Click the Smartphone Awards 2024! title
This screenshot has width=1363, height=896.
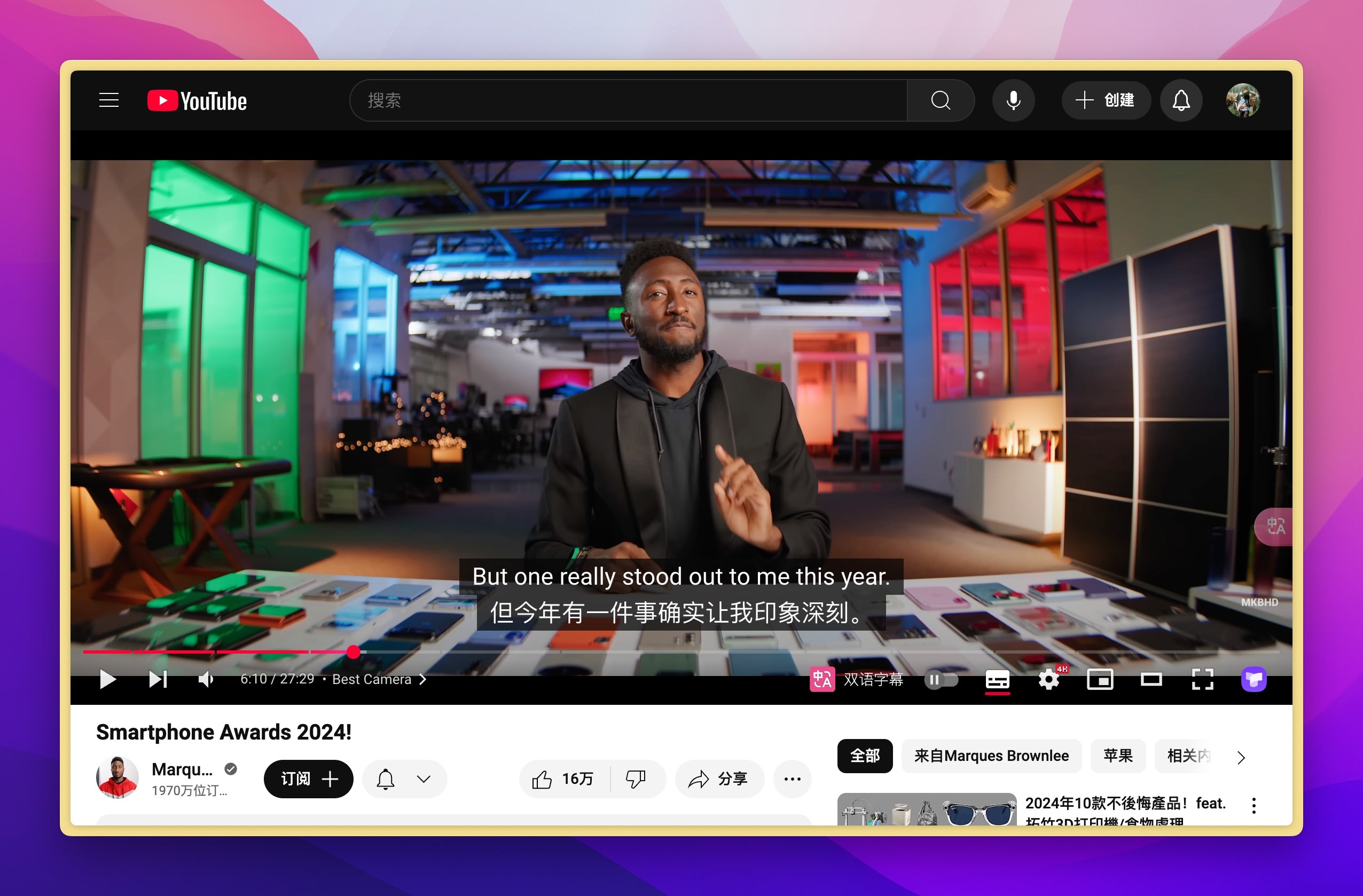224,732
